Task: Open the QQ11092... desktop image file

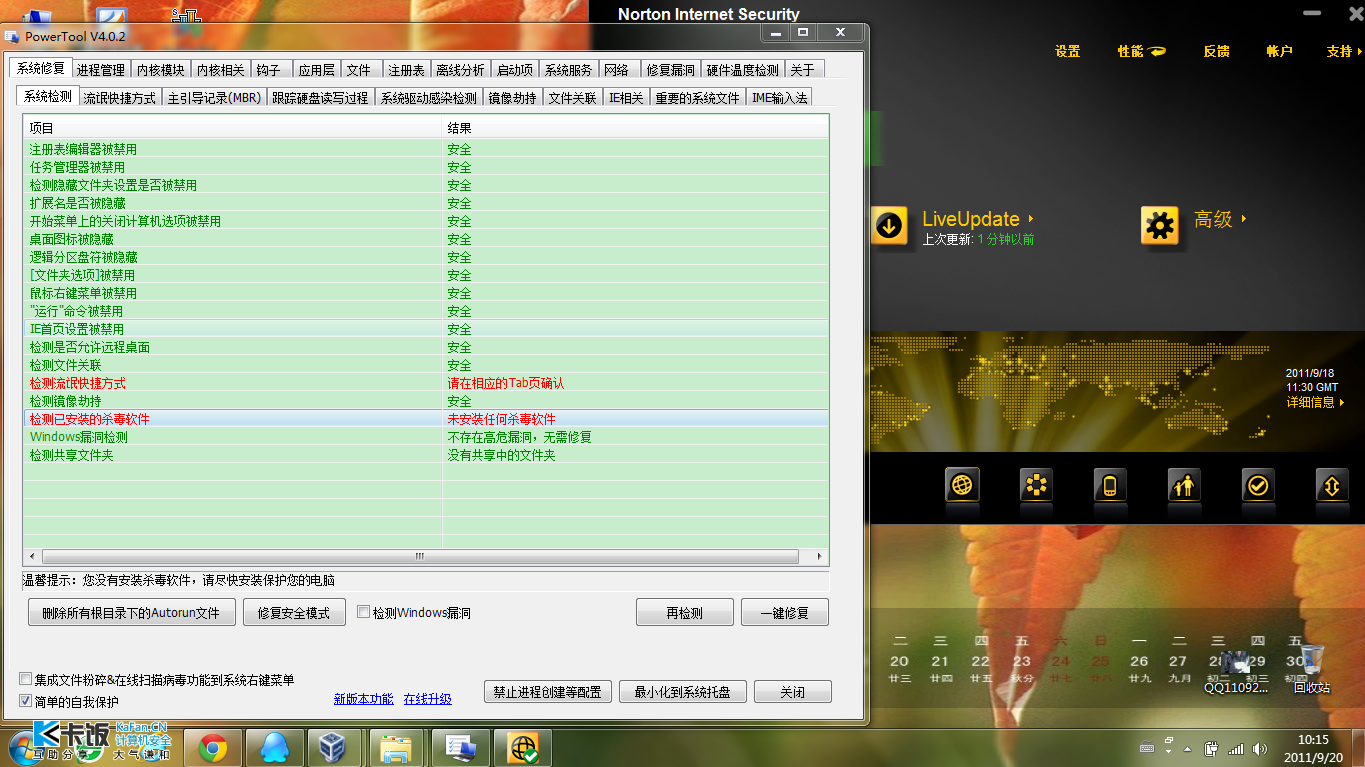Action: pos(1236,672)
